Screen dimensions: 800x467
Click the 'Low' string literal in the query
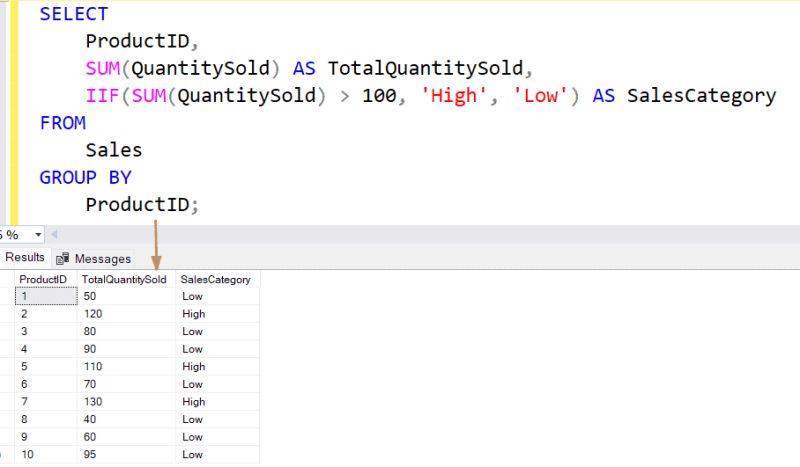coord(540,95)
